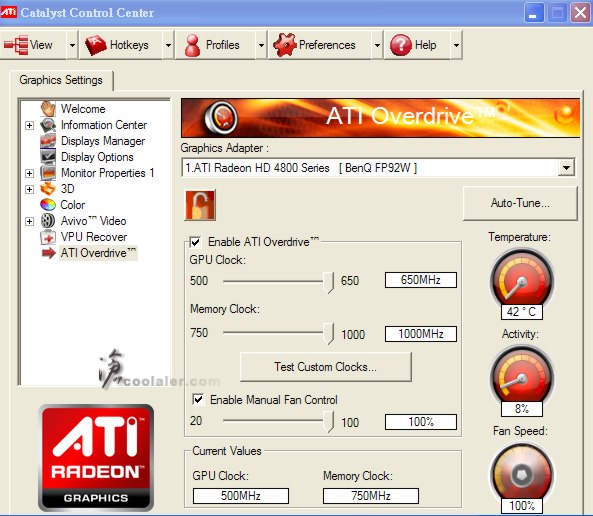This screenshot has height=516, width=593.
Task: Minimize the Catalyst Control Center window
Action: click(534, 12)
